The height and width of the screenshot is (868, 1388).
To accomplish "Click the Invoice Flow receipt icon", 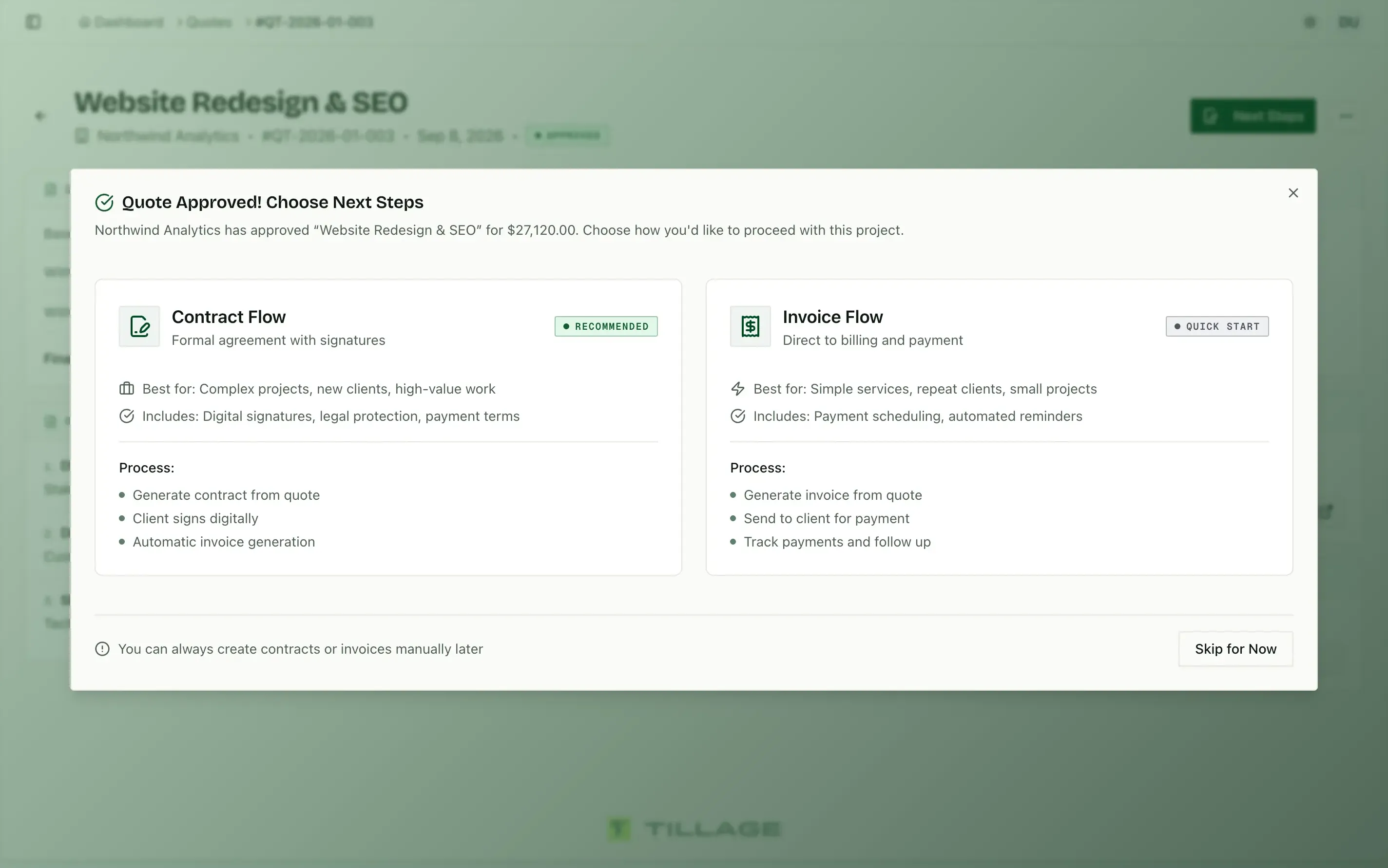I will (x=750, y=326).
